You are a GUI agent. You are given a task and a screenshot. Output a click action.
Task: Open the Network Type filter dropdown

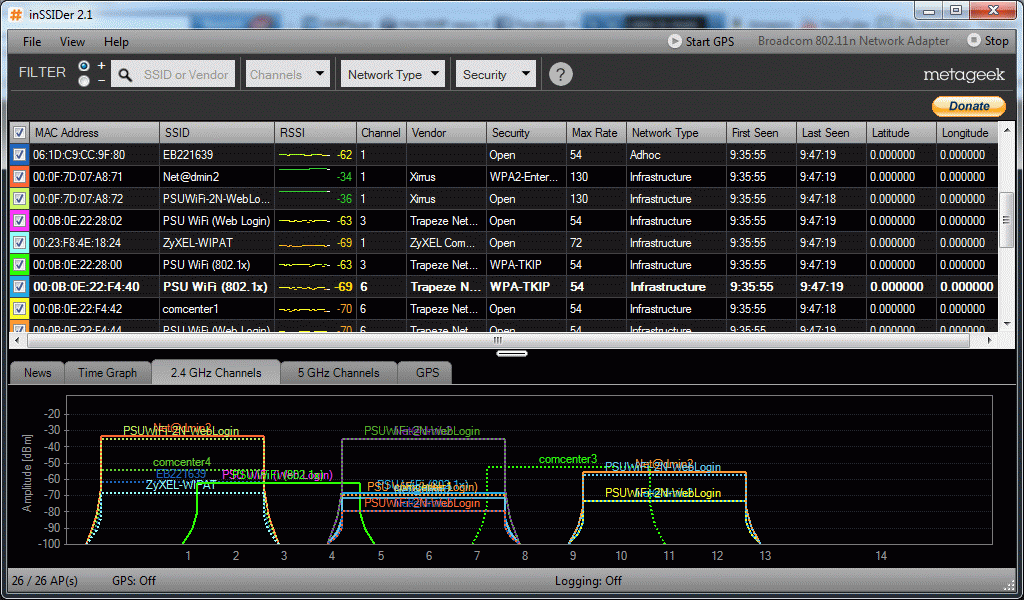392,74
